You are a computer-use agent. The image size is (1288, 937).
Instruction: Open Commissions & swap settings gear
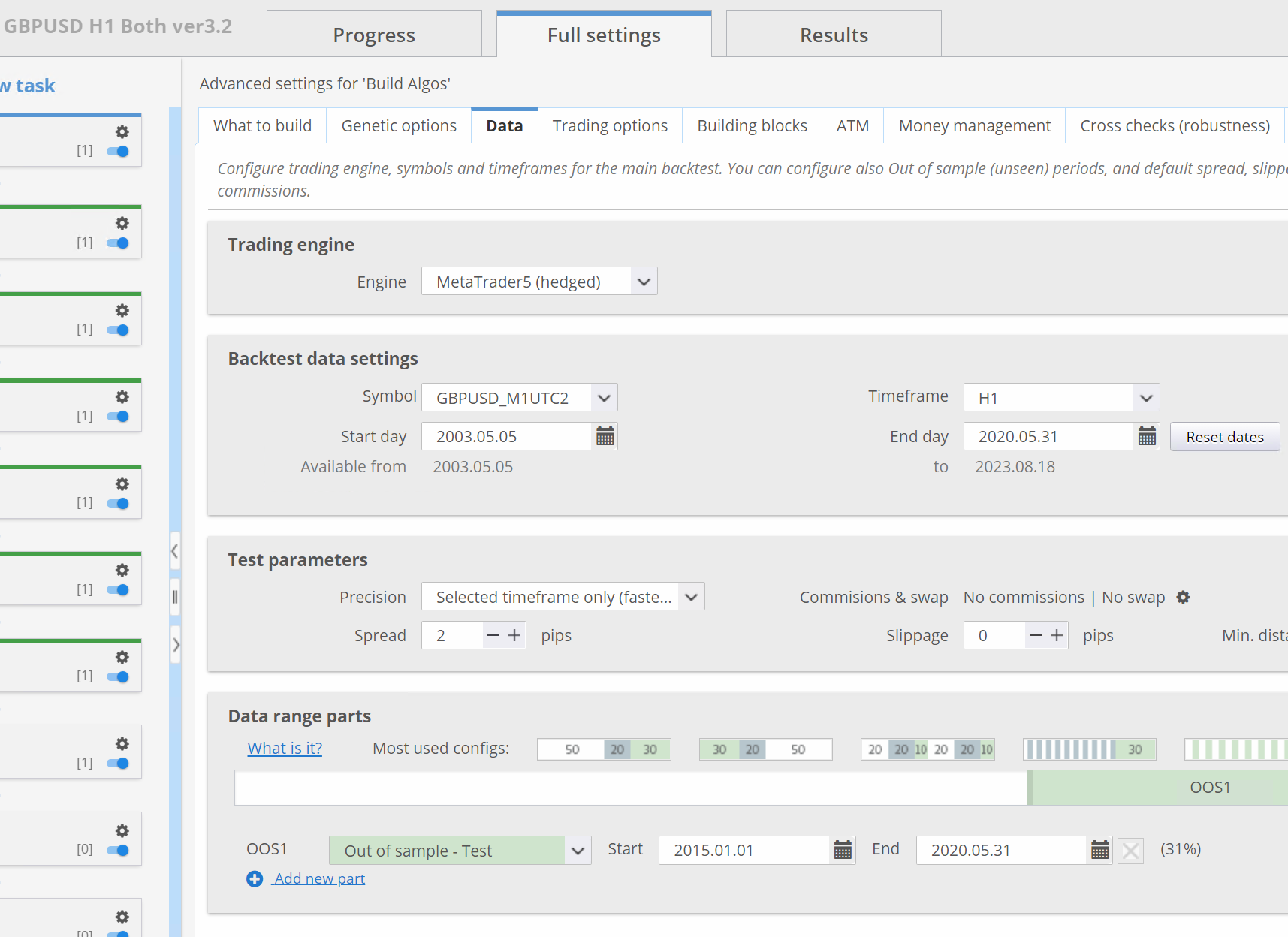(x=1183, y=598)
